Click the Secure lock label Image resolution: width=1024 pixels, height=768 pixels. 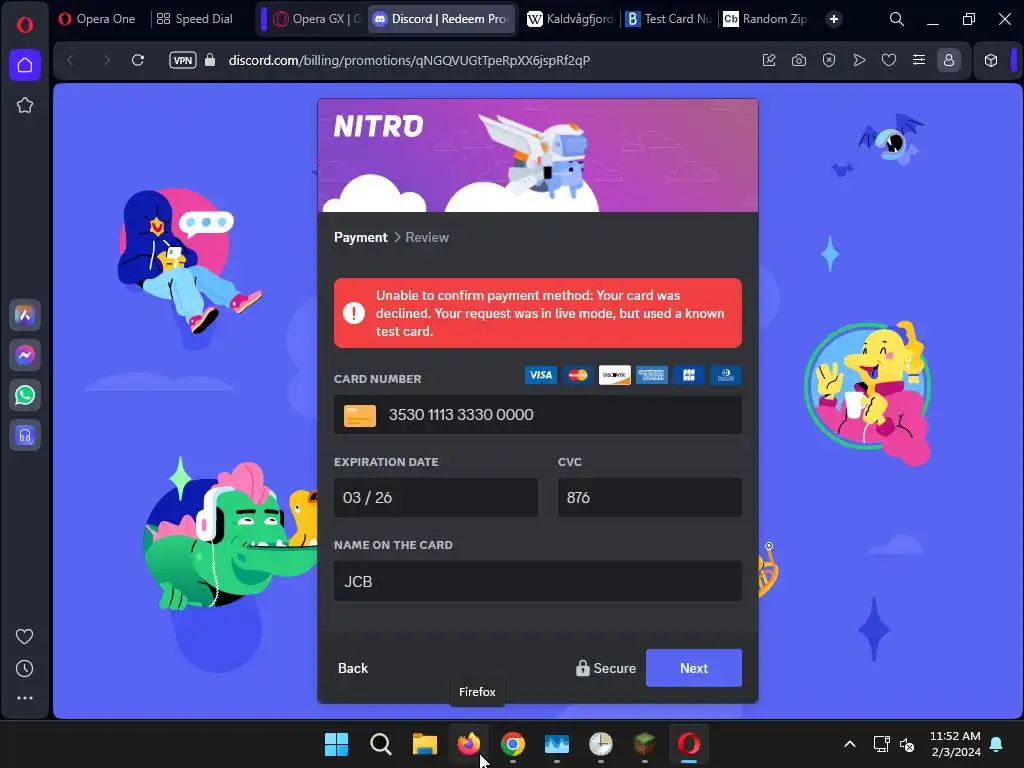click(x=605, y=668)
